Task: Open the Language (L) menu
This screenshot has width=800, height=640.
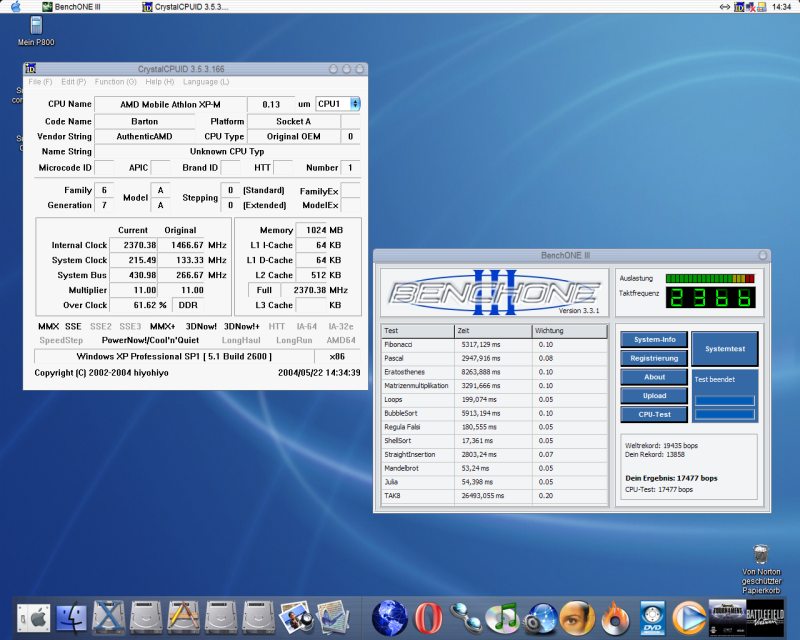Action: [206, 81]
